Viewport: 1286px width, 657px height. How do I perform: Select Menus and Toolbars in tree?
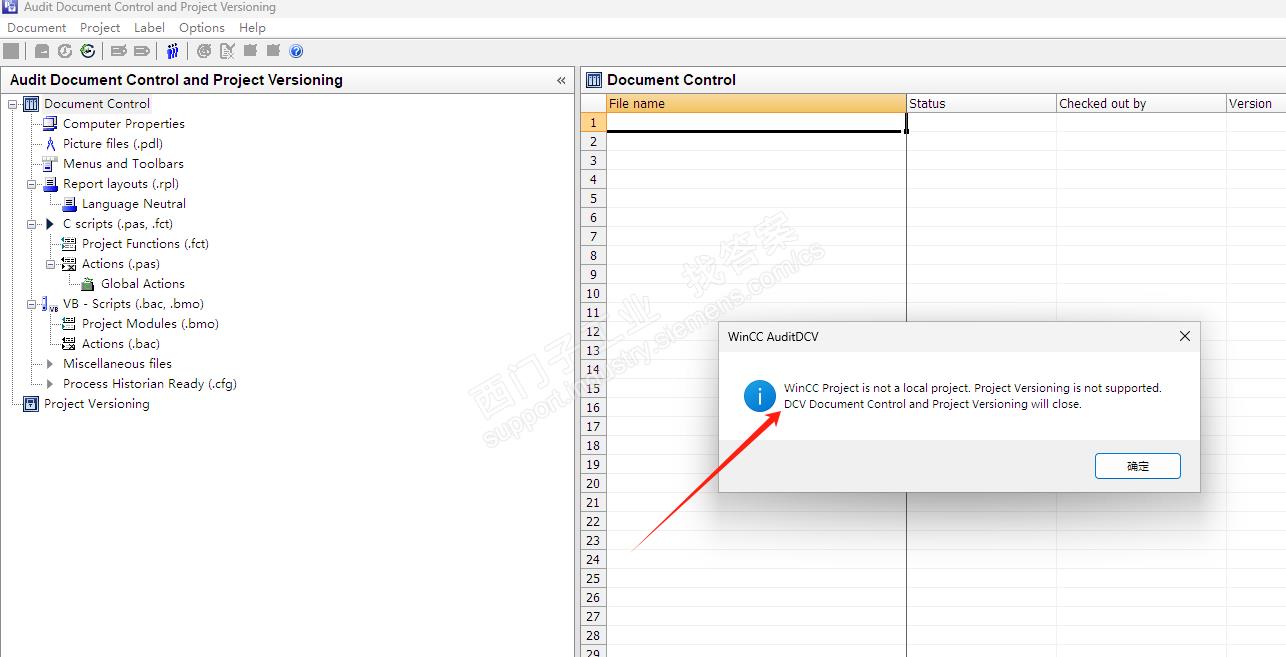pos(123,164)
